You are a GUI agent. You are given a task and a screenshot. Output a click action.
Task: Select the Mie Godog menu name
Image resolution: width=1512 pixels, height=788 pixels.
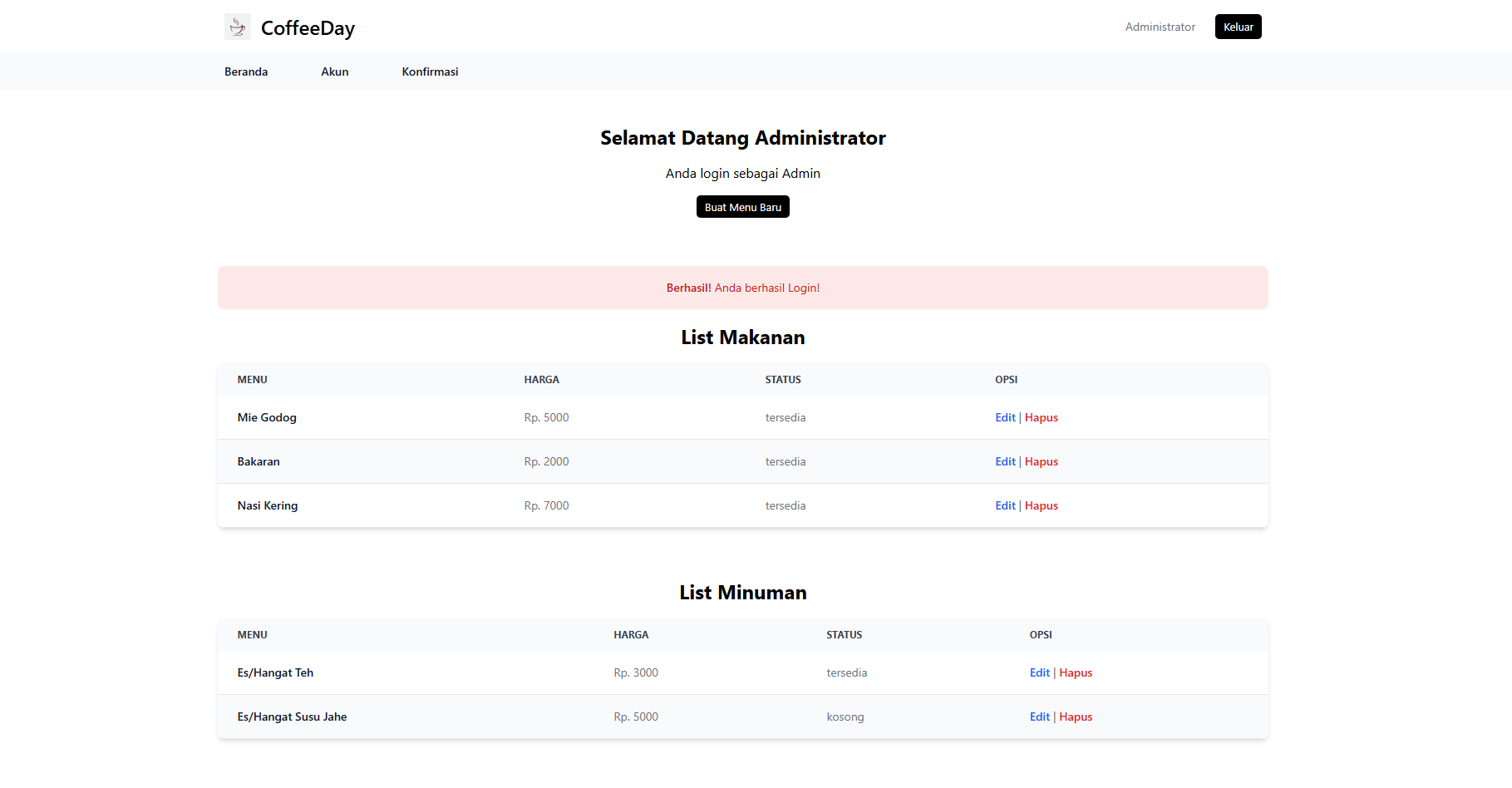coord(267,417)
